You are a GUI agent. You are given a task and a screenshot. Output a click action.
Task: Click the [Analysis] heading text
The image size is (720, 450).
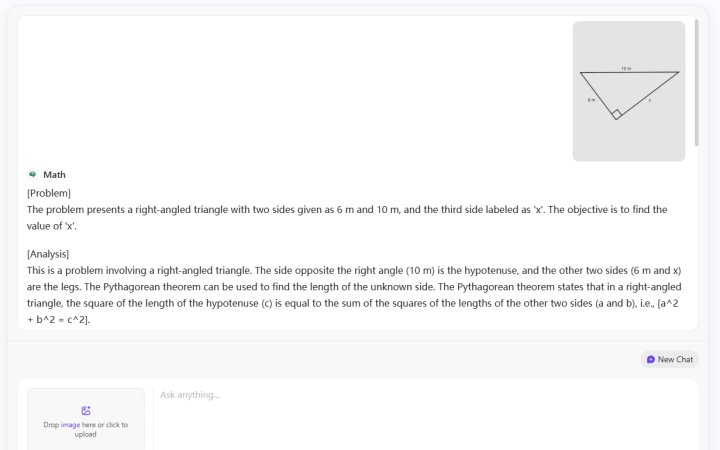pos(48,254)
